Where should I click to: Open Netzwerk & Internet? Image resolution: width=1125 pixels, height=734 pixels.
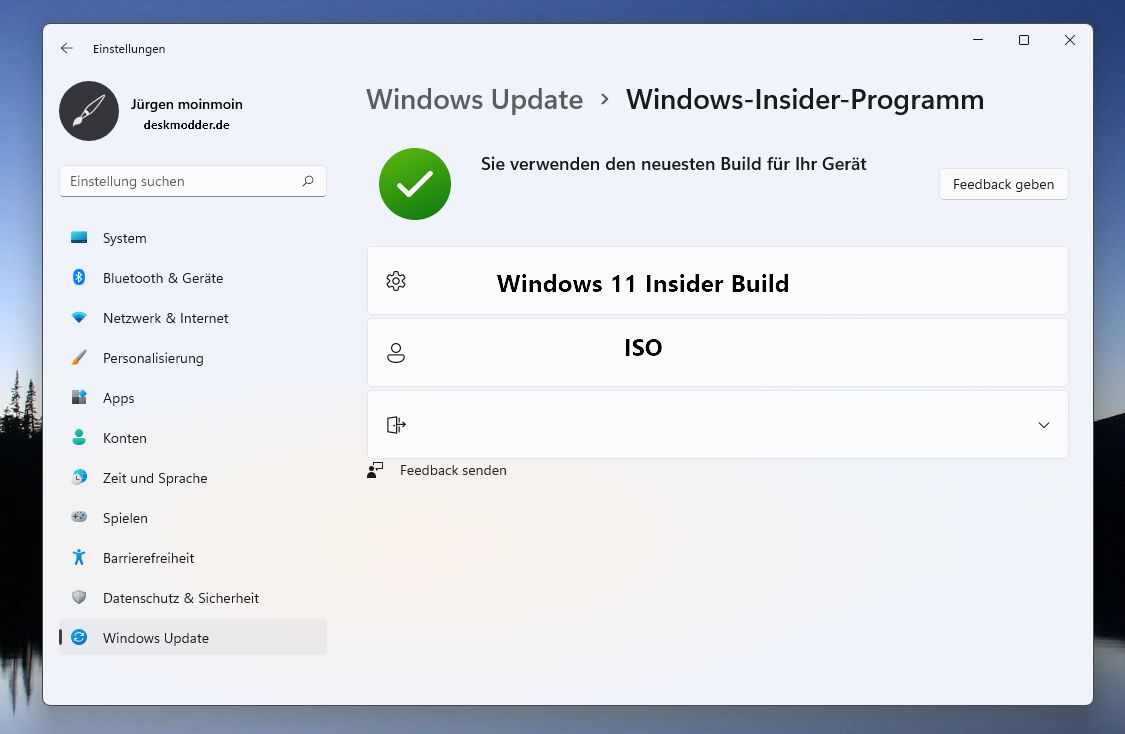[192, 318]
